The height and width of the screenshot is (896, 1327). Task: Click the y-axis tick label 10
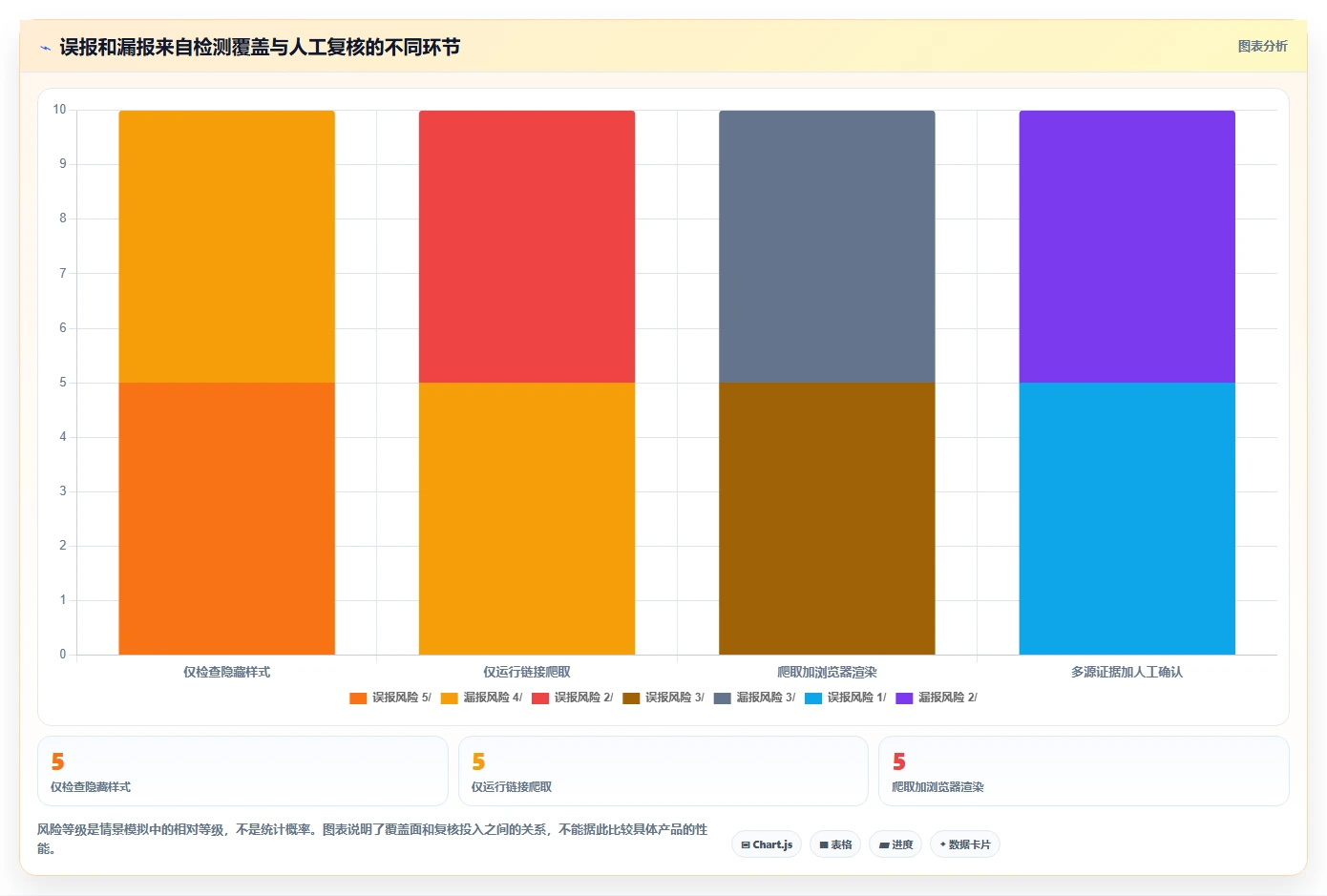(59, 110)
